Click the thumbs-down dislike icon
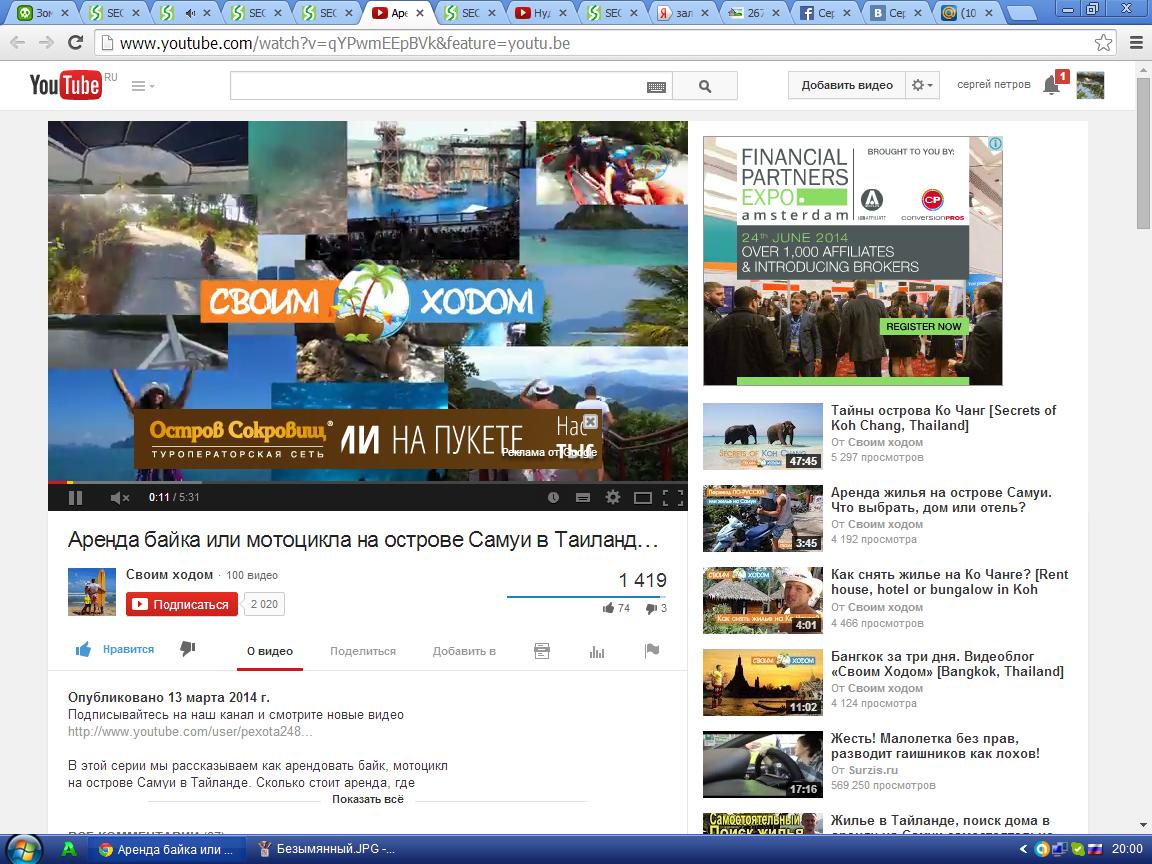This screenshot has height=864, width=1152. 187,648
